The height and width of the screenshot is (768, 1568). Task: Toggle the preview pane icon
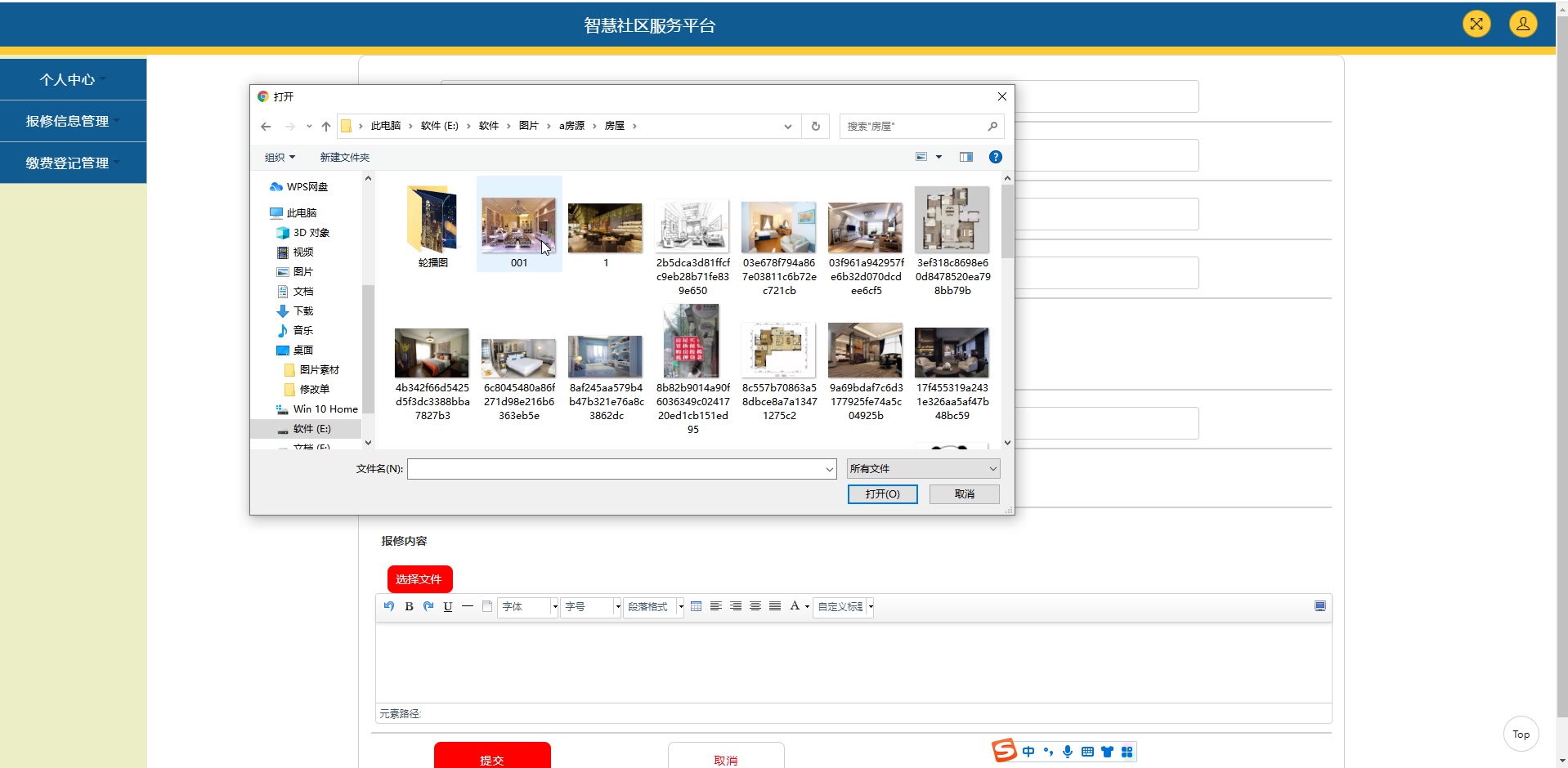[965, 157]
